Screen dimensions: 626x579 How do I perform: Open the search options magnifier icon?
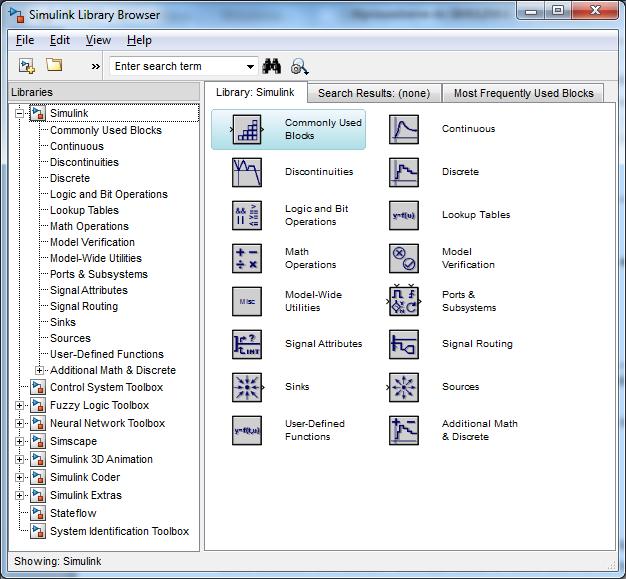coord(299,67)
